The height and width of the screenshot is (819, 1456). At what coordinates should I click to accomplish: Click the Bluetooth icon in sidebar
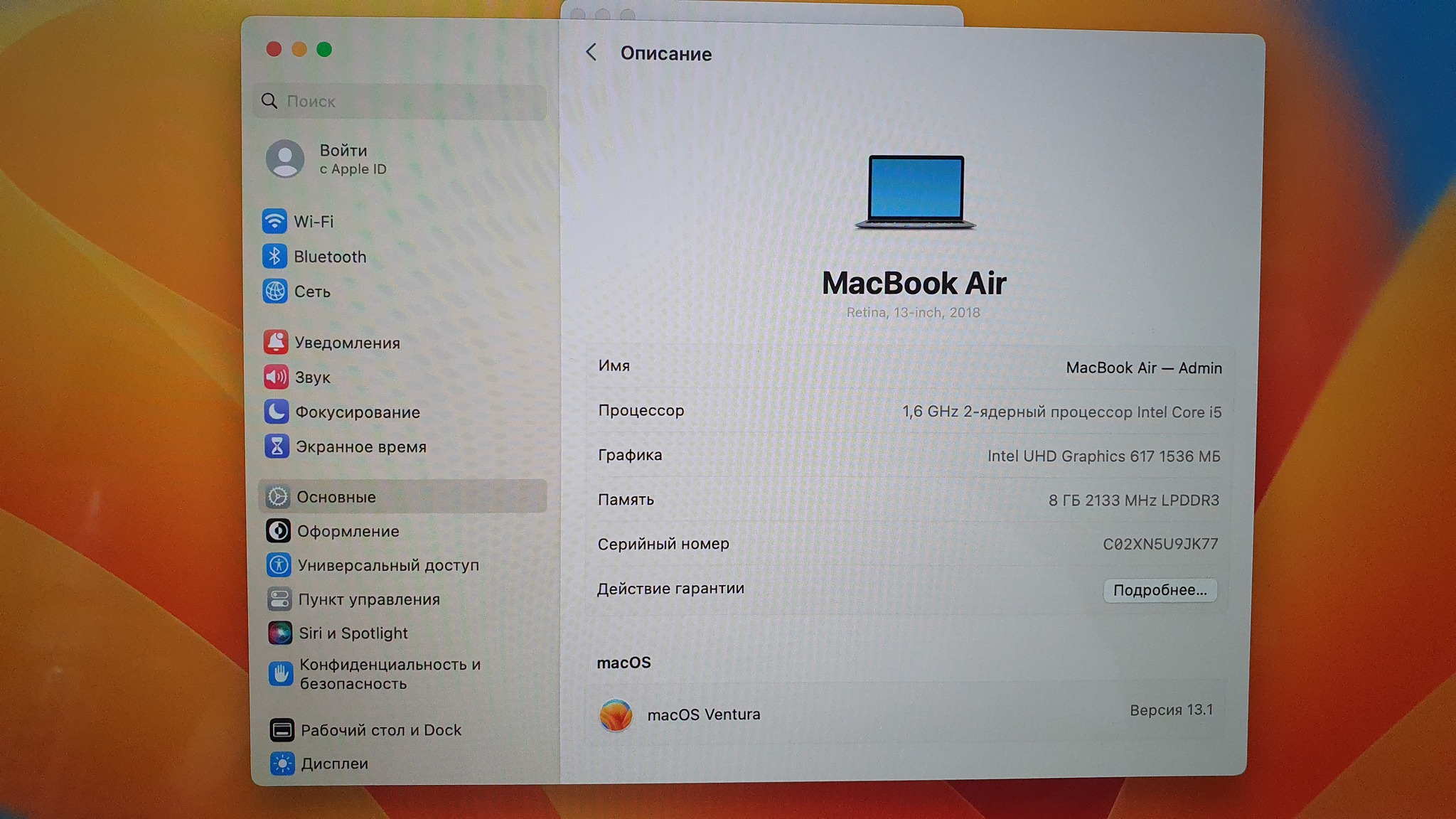coord(274,256)
